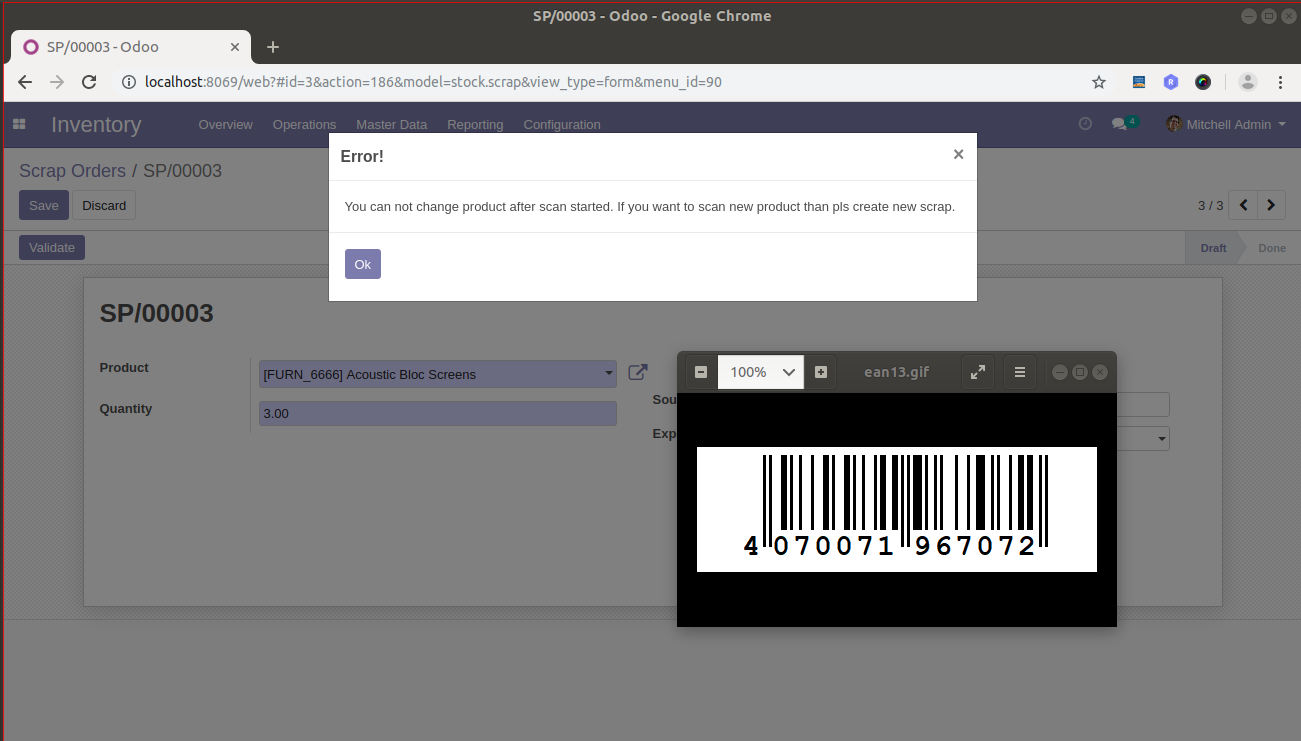Screen dimensions: 1301x741
Task: Open the Odoo apps grid menu icon
Action: pos(19,124)
